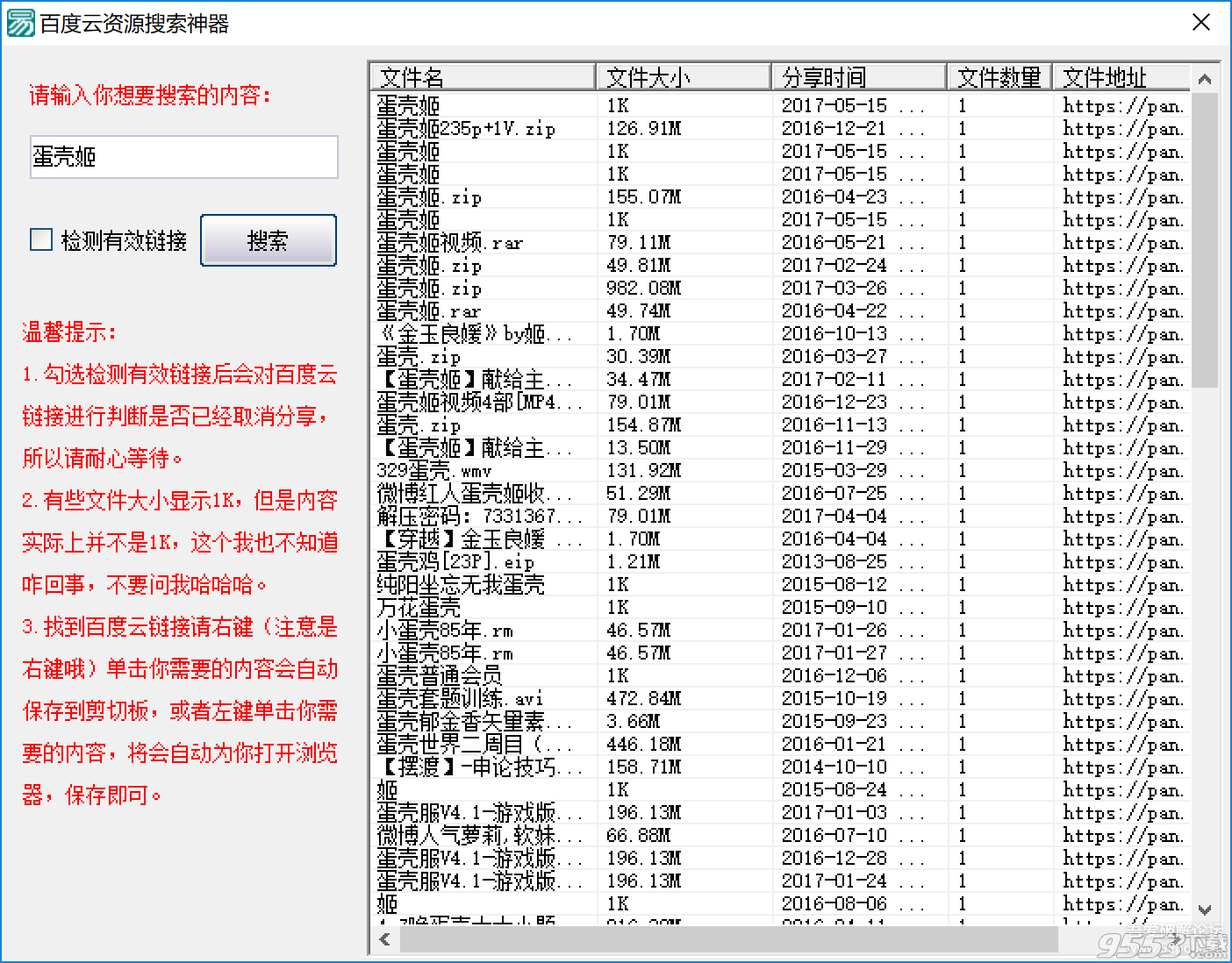Sort by the 文件名 column header
The image size is (1232, 963).
483,77
